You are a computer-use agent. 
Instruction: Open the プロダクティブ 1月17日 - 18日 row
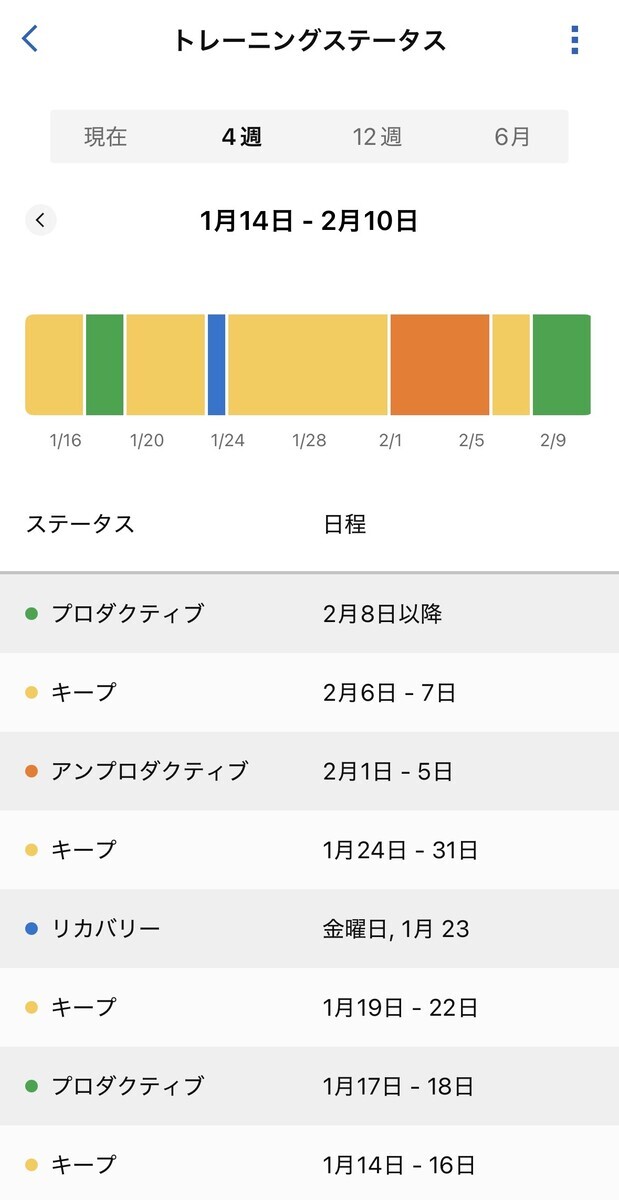pyautogui.click(x=309, y=1085)
